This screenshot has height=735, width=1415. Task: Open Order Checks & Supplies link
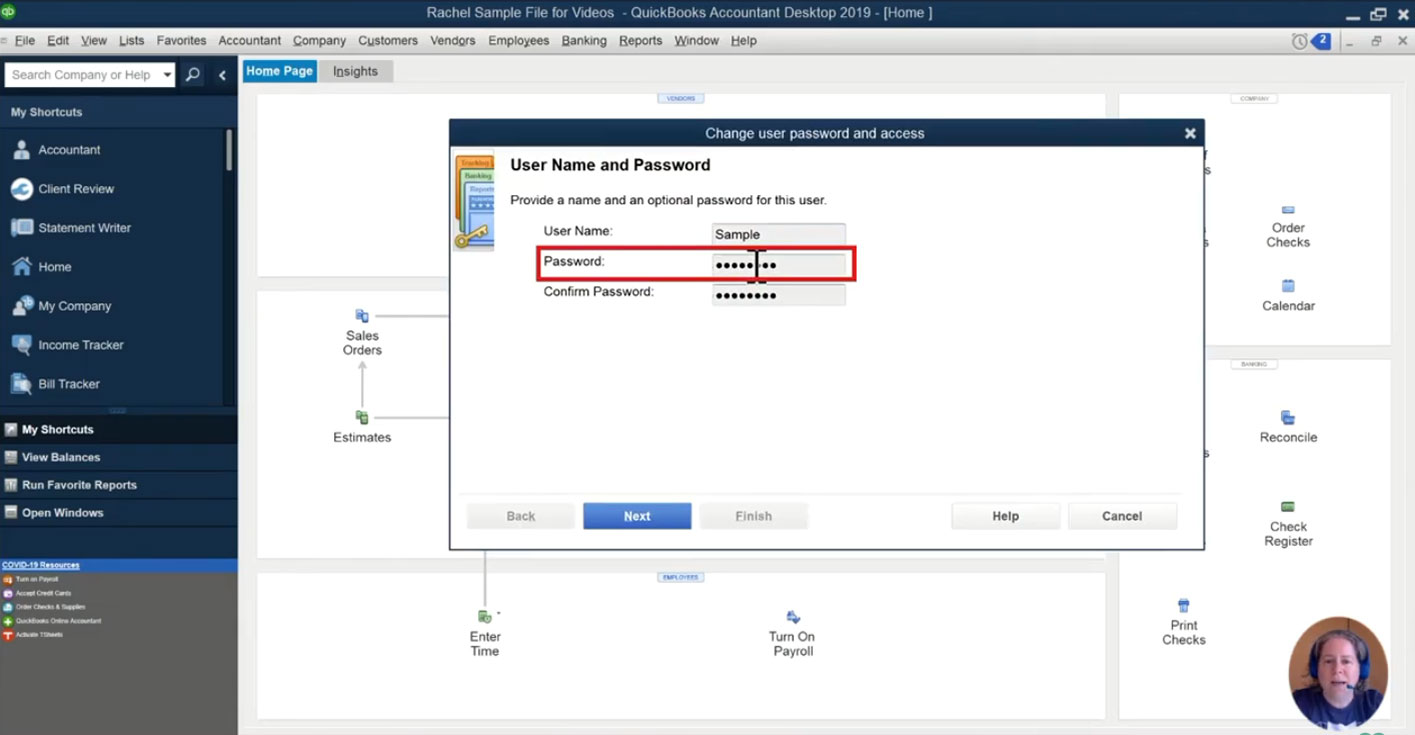click(x=50, y=607)
